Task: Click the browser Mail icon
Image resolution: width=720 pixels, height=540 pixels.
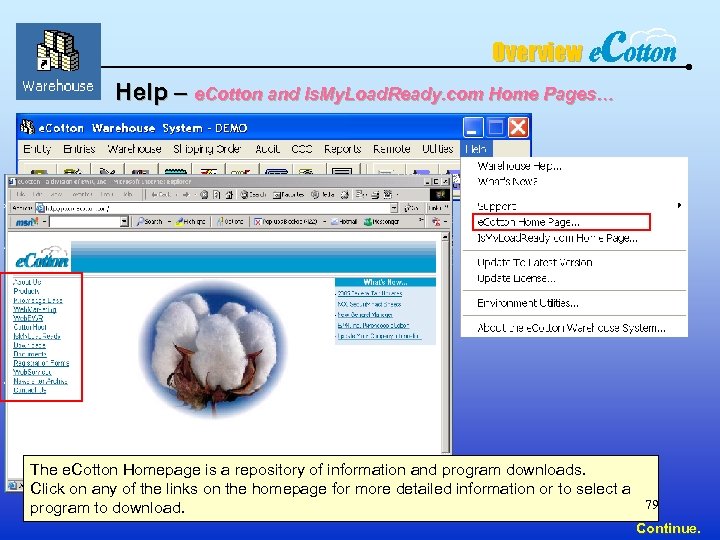Action: 360,195
